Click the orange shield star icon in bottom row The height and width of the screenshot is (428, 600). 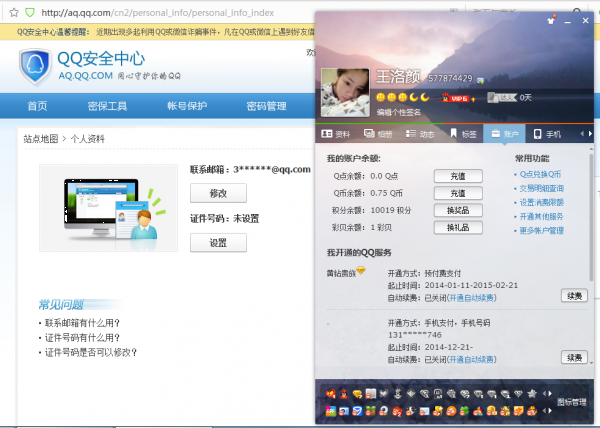point(518,411)
